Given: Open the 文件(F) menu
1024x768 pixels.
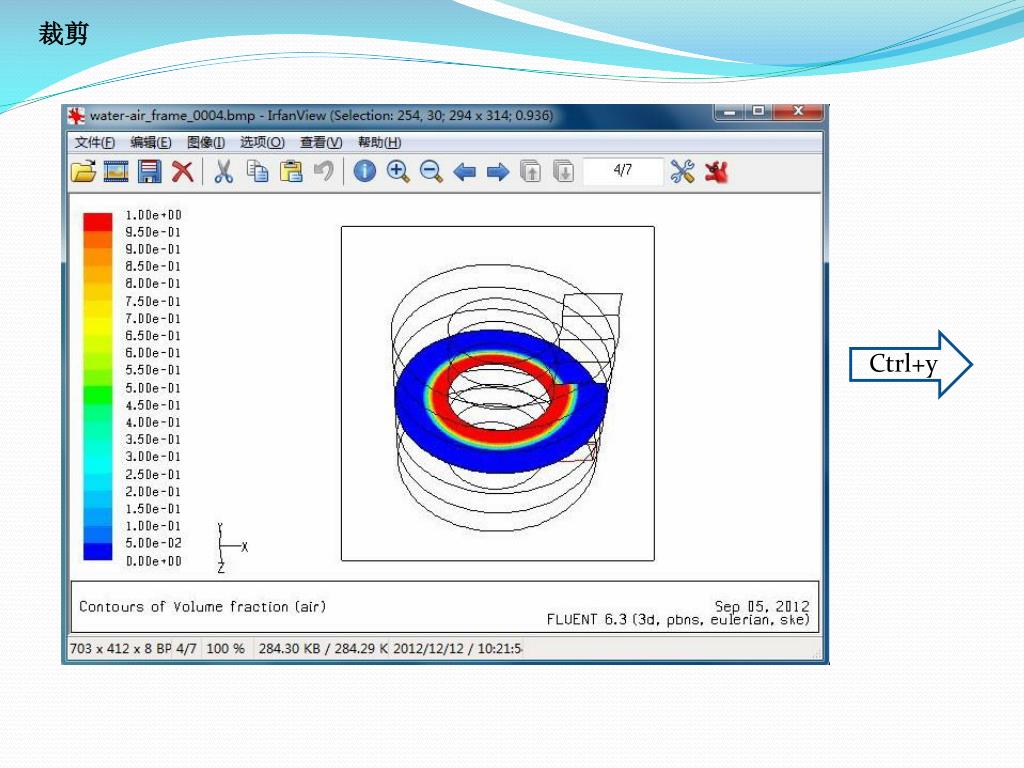Looking at the screenshot, I should [95, 142].
